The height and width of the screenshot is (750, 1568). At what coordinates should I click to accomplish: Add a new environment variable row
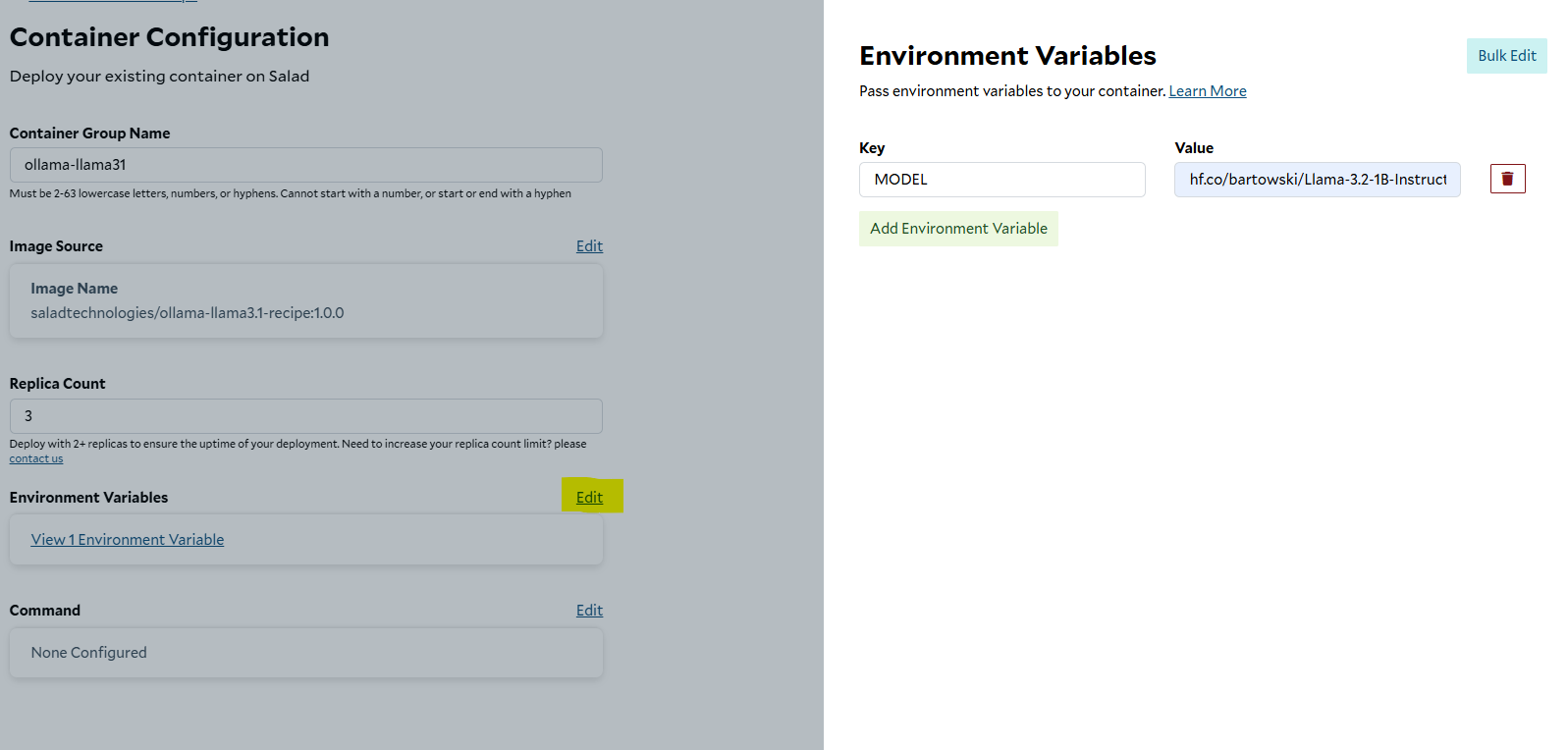coord(958,229)
